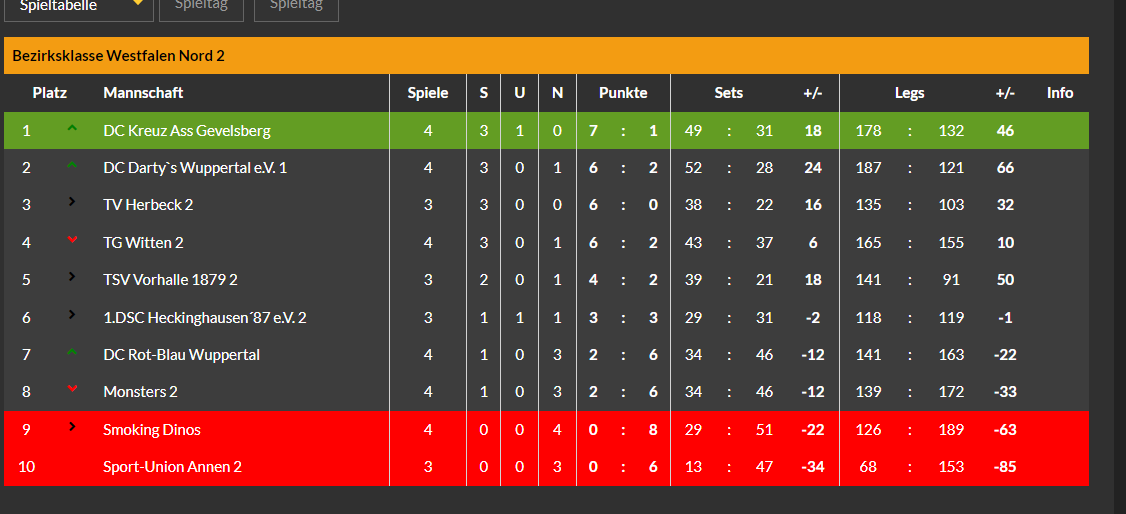Sort by the Punkte column header

pos(623,93)
